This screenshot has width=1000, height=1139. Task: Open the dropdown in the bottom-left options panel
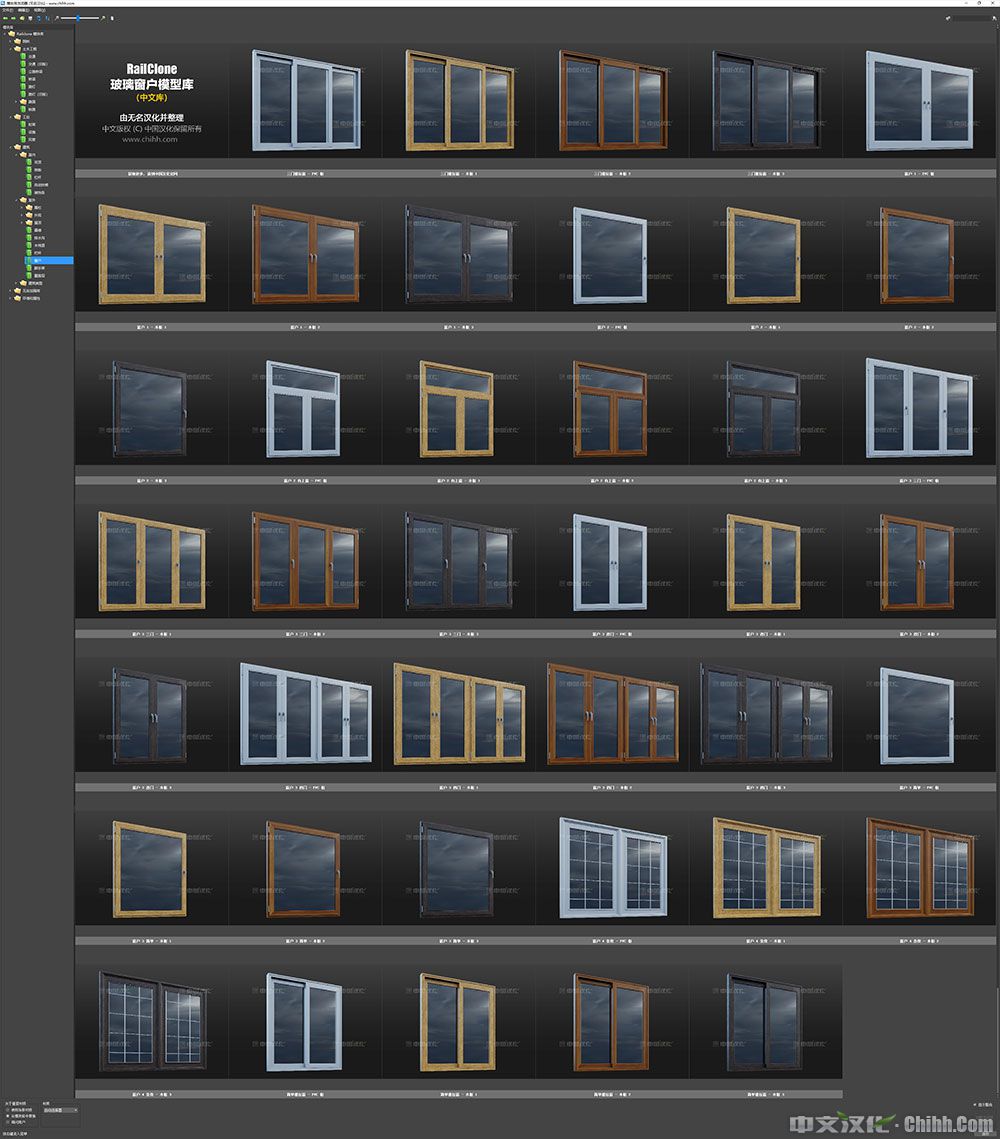click(x=60, y=1110)
